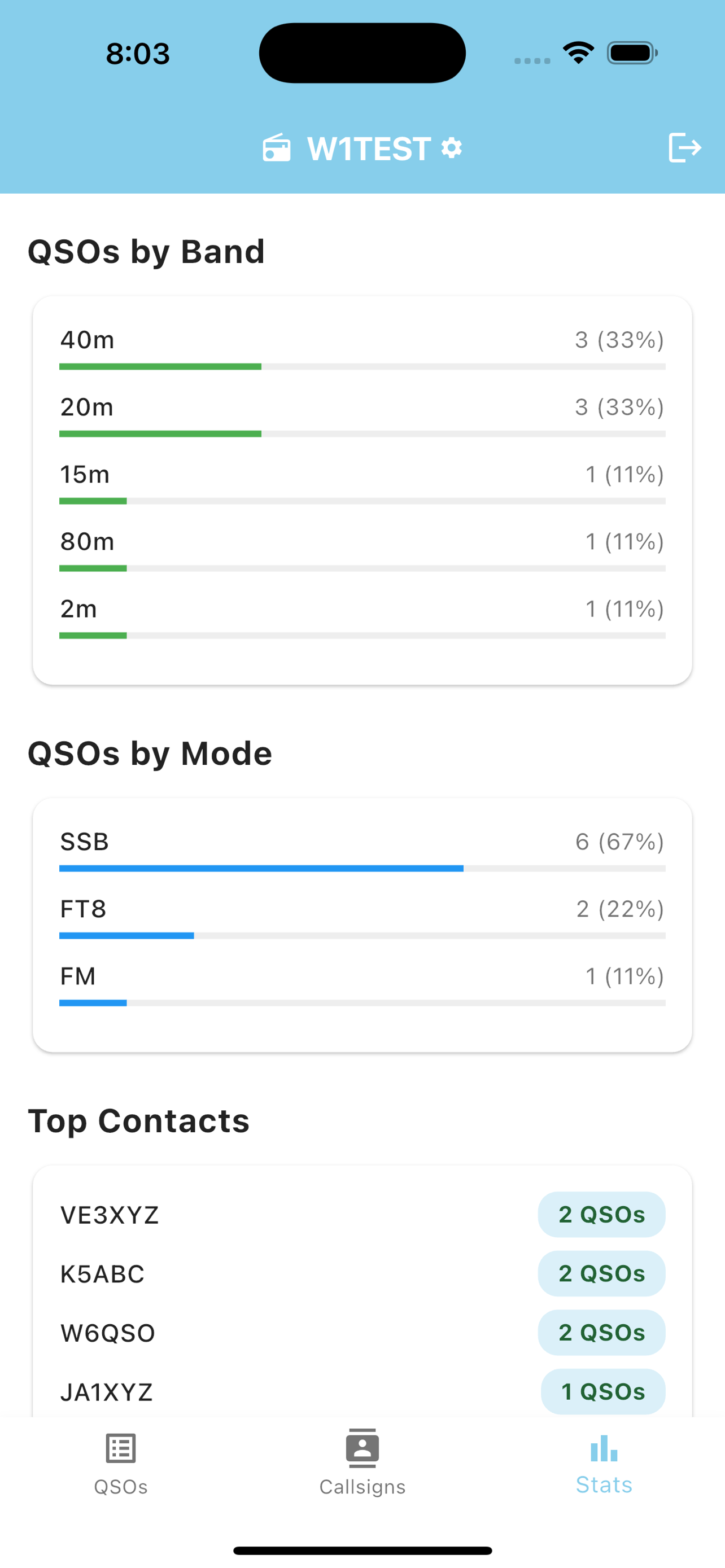Viewport: 725px width, 1568px height.
Task: Select the Callsigns contact-card icon
Action: click(x=362, y=1448)
